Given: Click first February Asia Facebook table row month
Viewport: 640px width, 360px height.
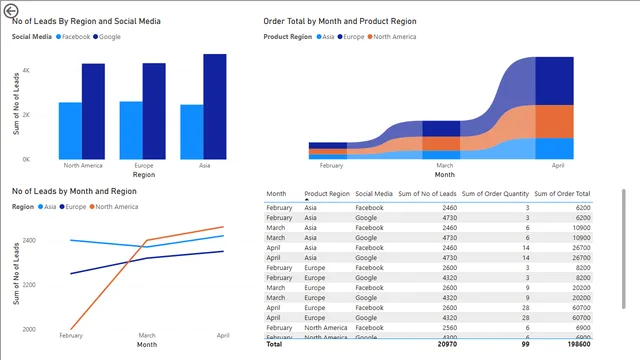Looking at the screenshot, I should click(279, 208).
